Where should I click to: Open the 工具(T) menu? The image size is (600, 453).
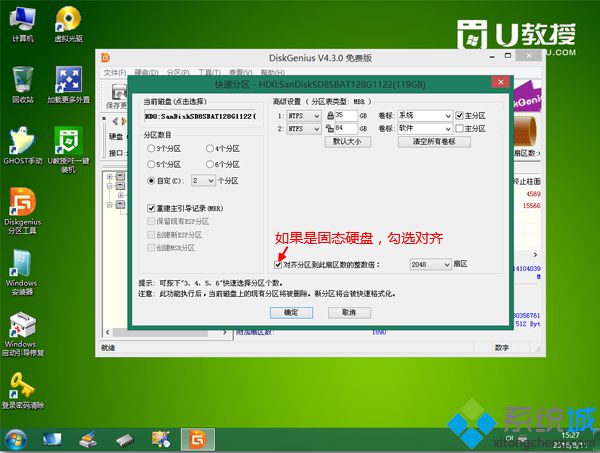209,72
